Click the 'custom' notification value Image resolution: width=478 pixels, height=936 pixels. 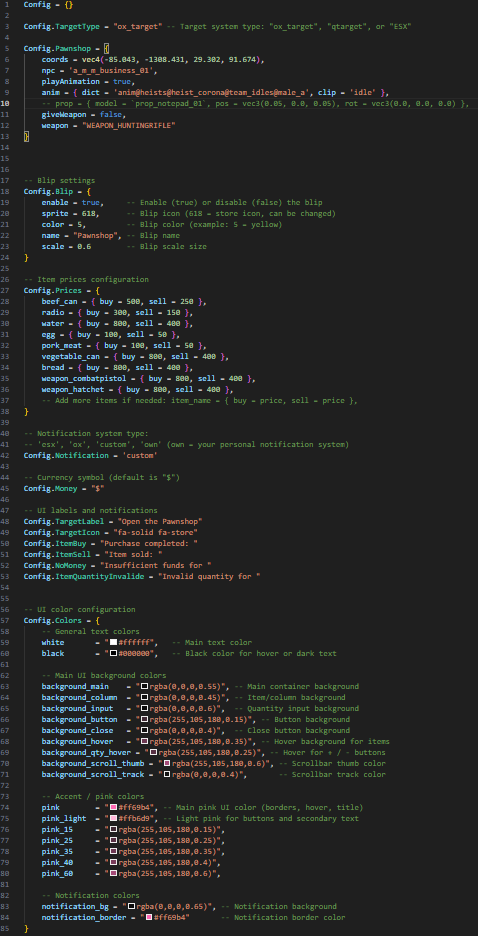pos(139,455)
